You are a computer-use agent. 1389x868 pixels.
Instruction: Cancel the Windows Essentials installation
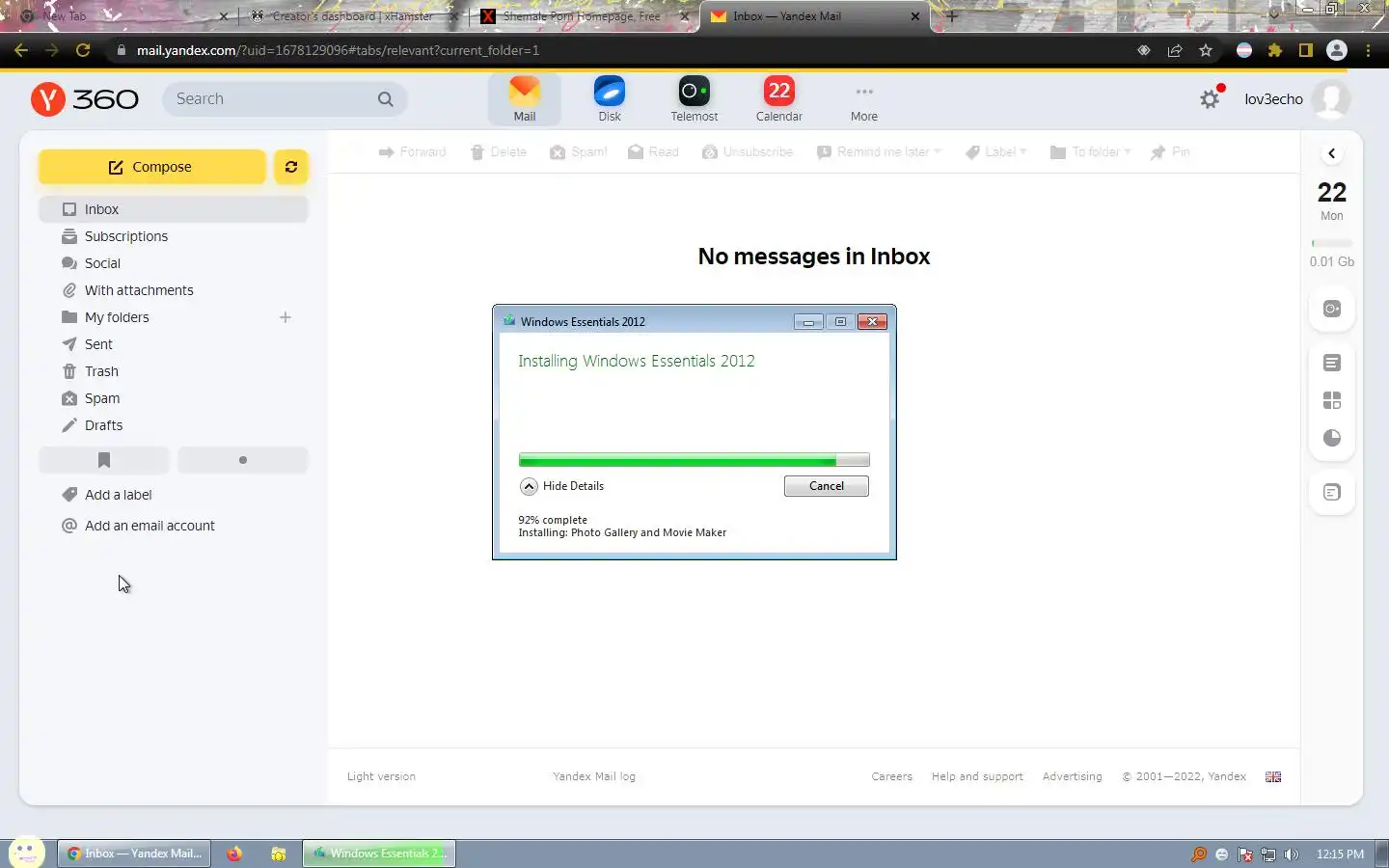826,486
